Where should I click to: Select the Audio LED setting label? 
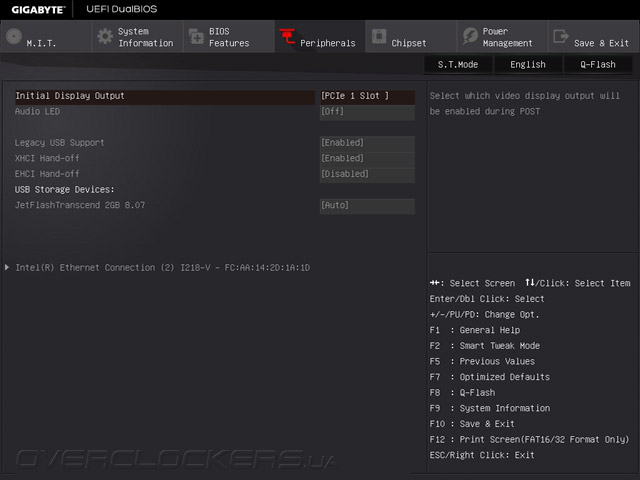[x=37, y=111]
